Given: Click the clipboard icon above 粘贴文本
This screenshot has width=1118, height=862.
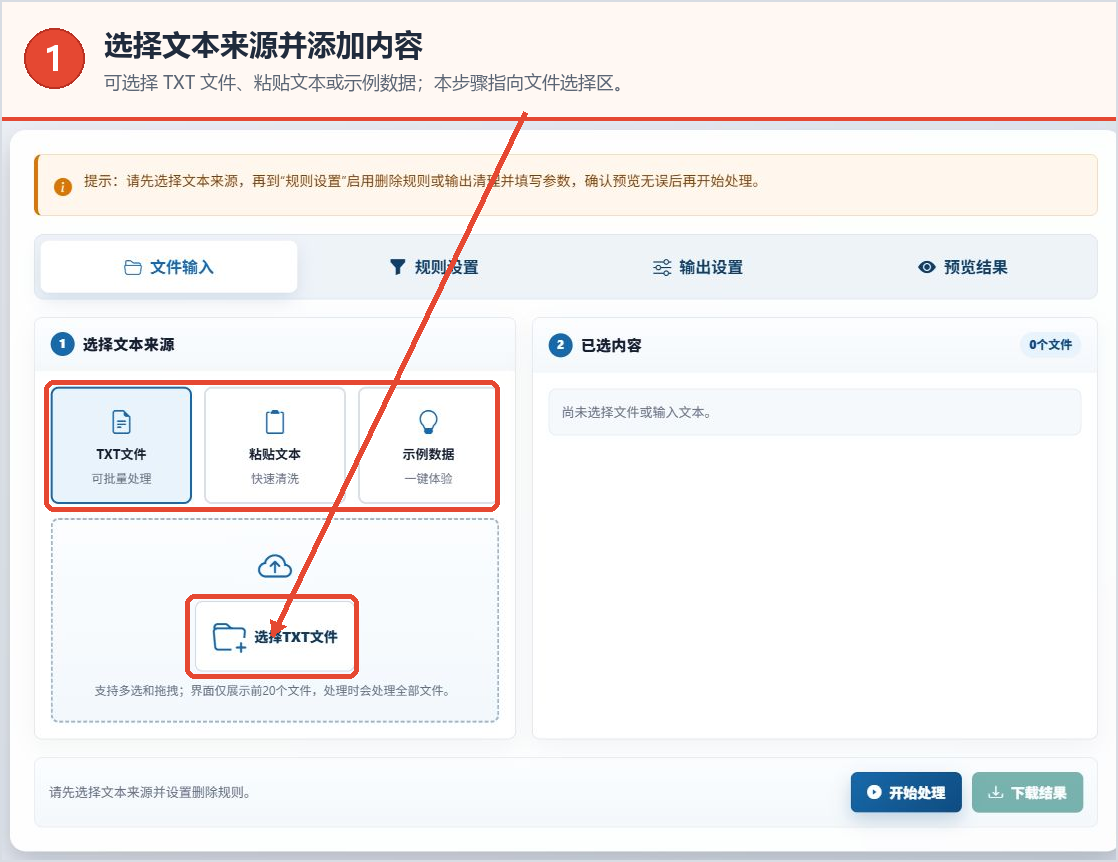Looking at the screenshot, I should 275,421.
